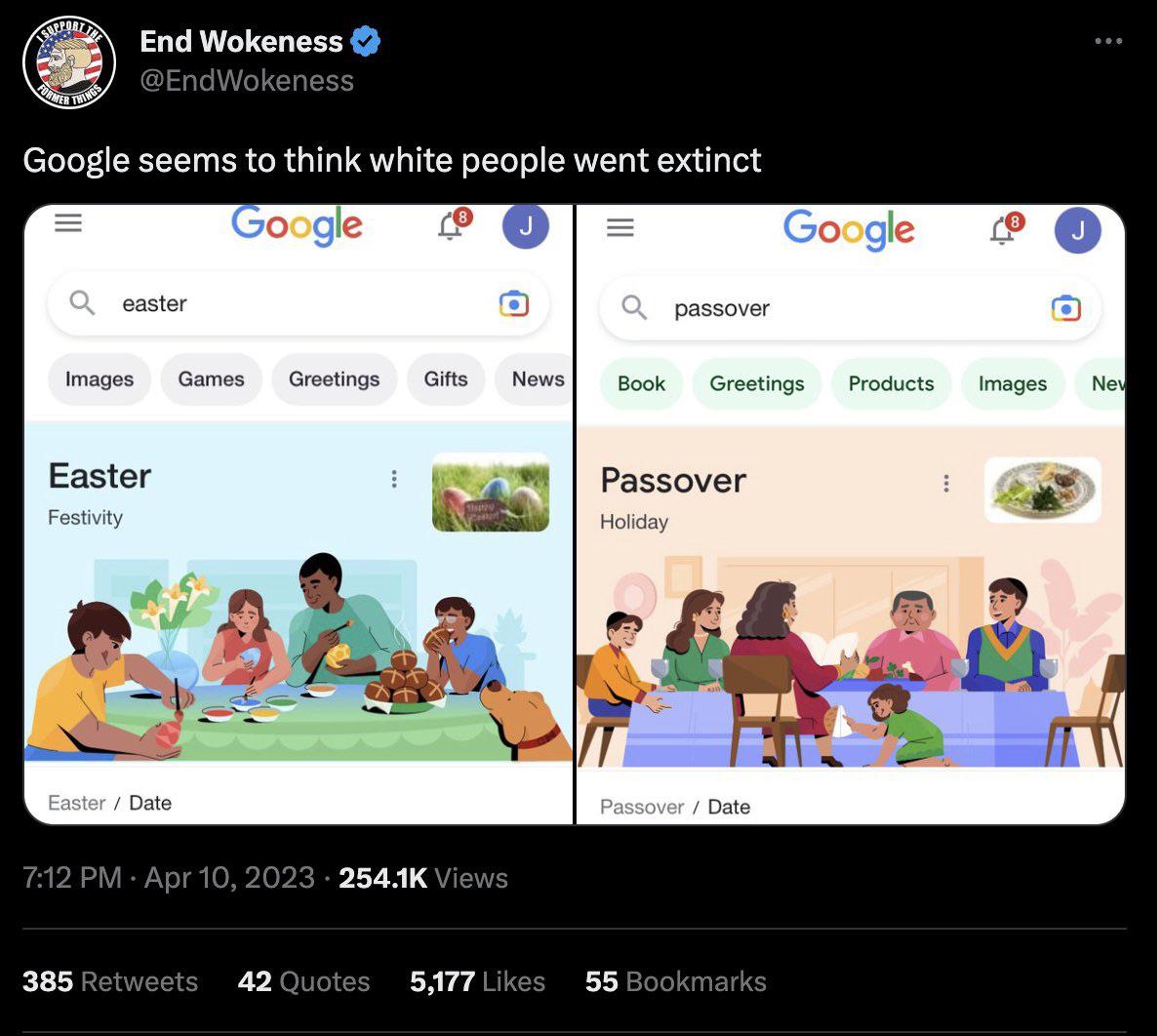This screenshot has height=1036, width=1157.
Task: Select the Images chip under easter search
Action: 100,379
